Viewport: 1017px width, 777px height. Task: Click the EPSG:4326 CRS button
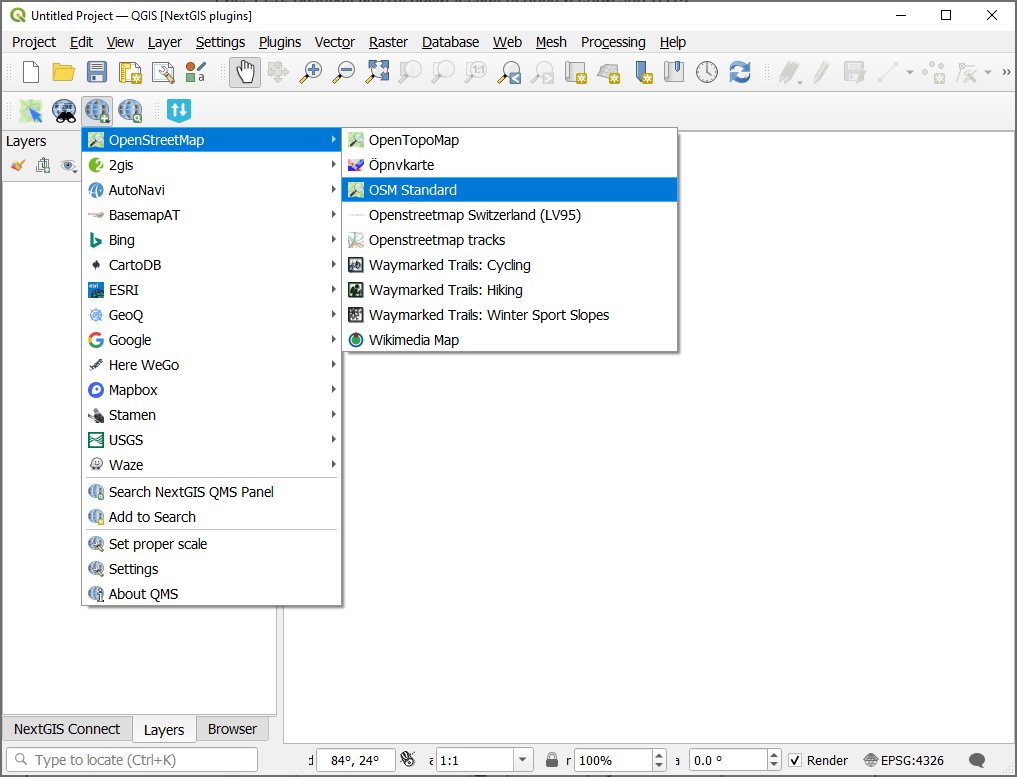click(903, 760)
